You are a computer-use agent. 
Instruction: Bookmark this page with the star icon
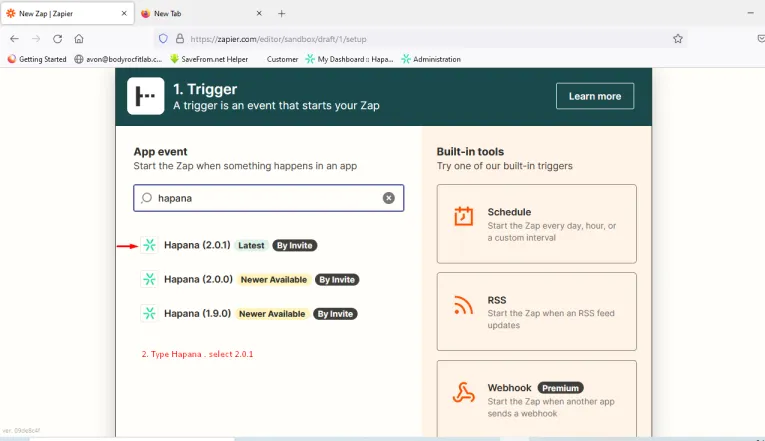pyautogui.click(x=677, y=38)
